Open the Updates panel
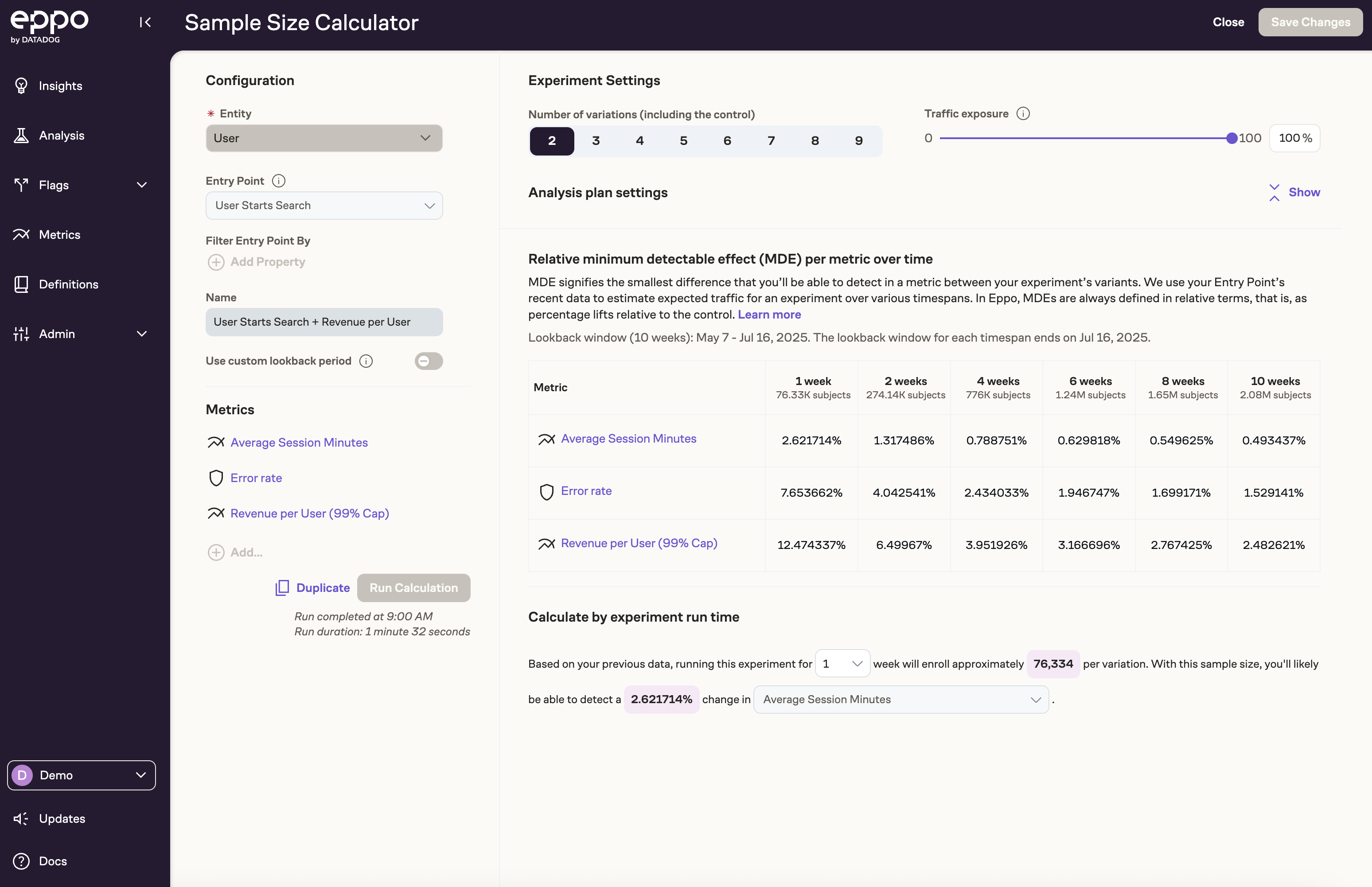 62,818
